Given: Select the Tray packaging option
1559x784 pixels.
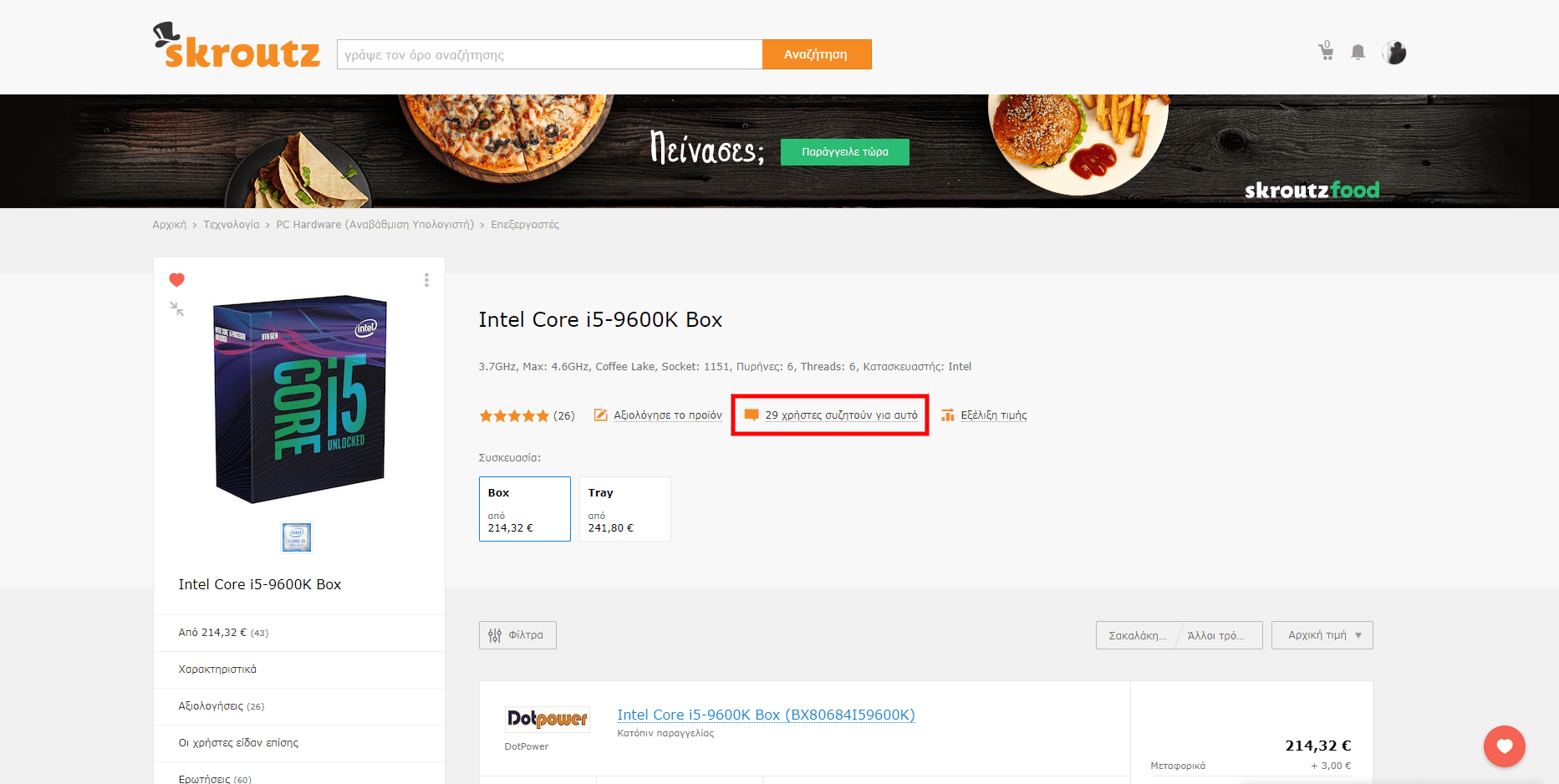Looking at the screenshot, I should coord(624,509).
